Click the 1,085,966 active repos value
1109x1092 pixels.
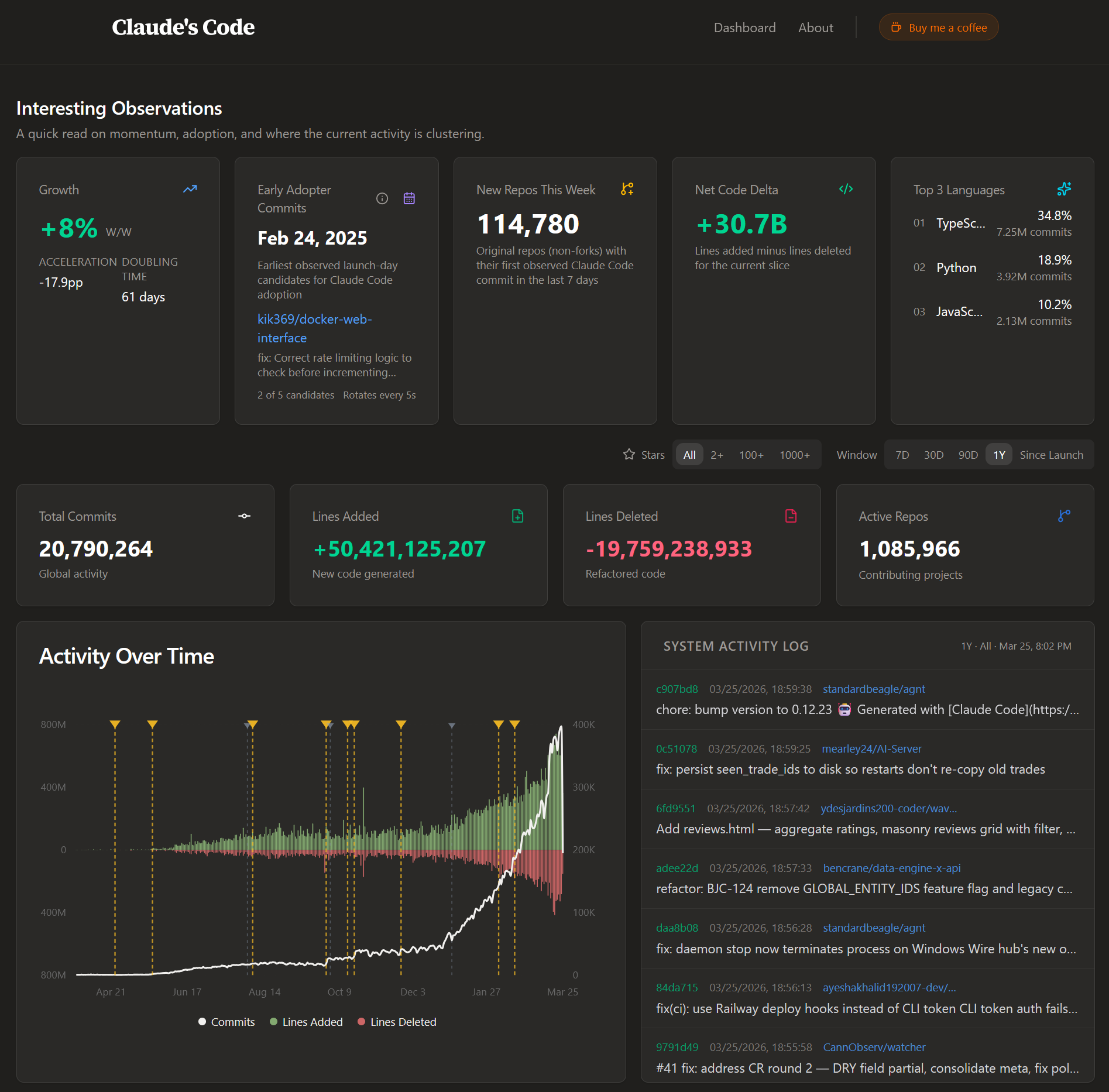pyautogui.click(x=909, y=548)
